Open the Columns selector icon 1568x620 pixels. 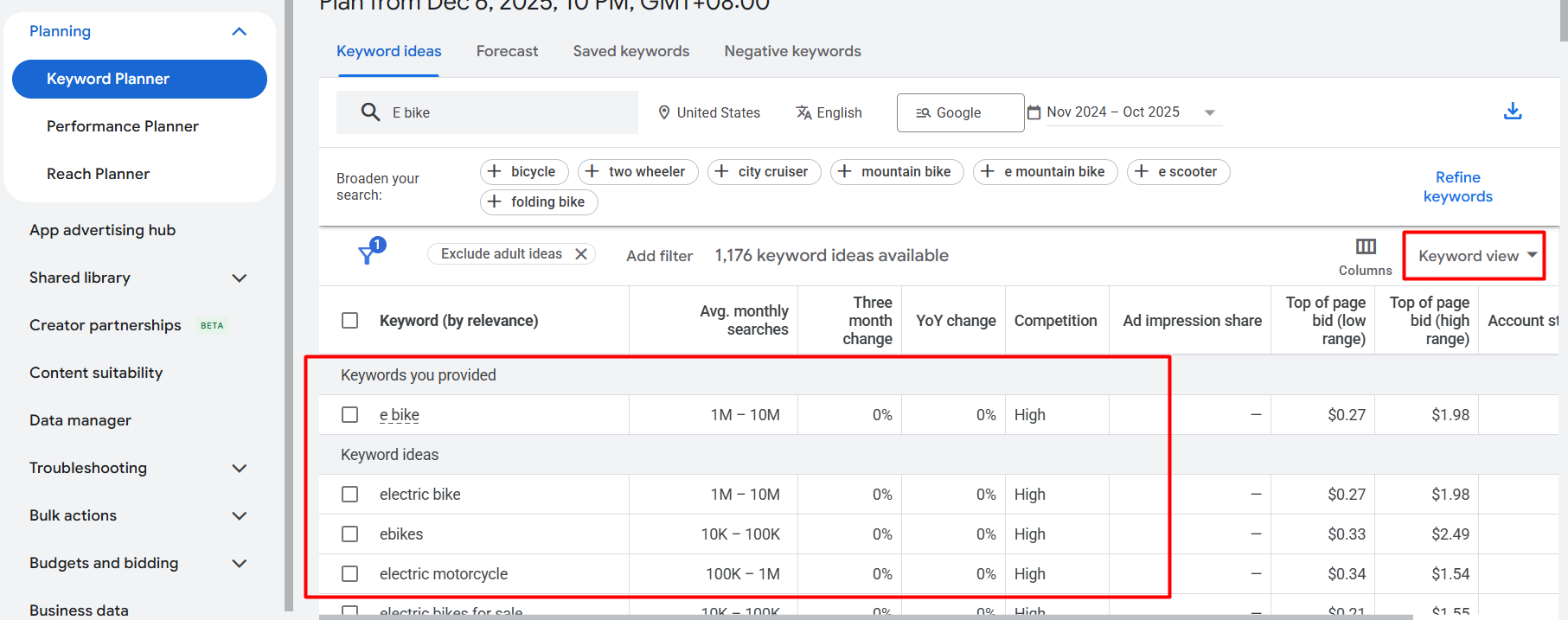tap(1366, 247)
